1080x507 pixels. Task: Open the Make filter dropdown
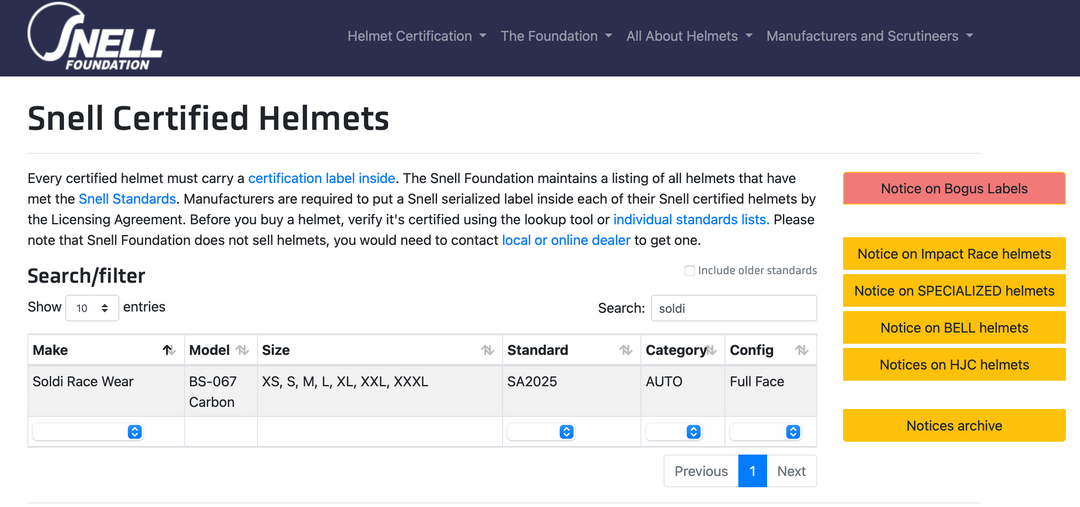(88, 432)
